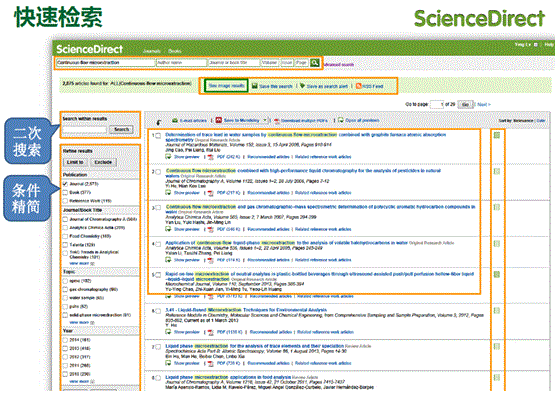Image resolution: width=557 pixels, height=393 pixels.
Task: Click the Go page button
Action: click(x=465, y=104)
